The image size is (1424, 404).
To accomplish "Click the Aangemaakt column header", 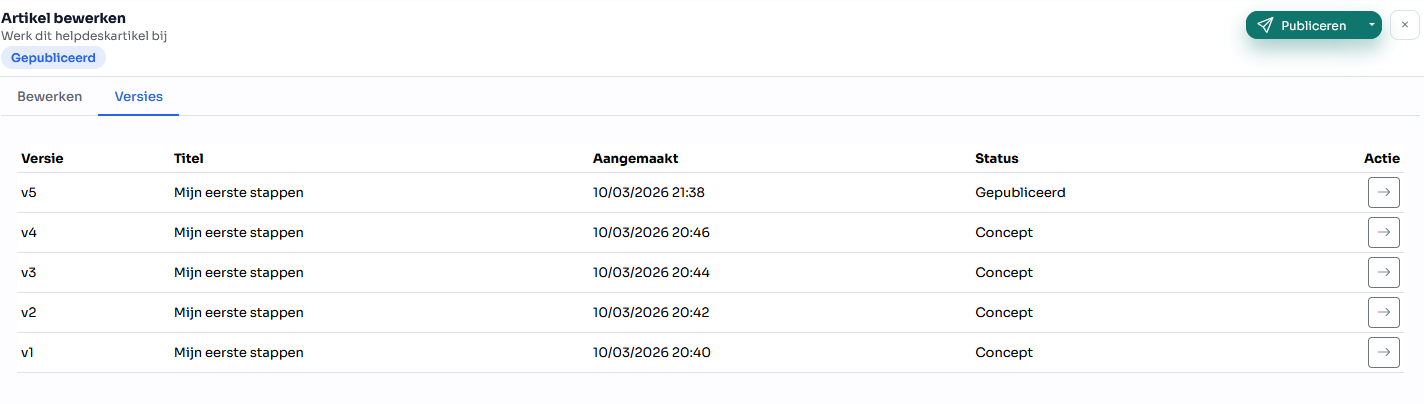I will pos(636,158).
